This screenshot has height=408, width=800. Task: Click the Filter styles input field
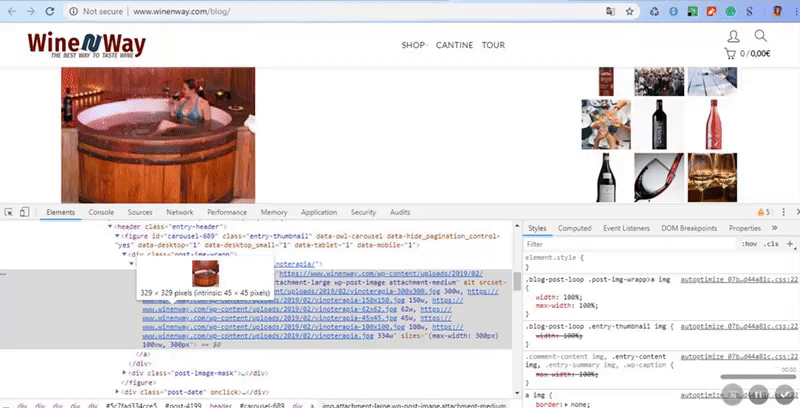631,244
